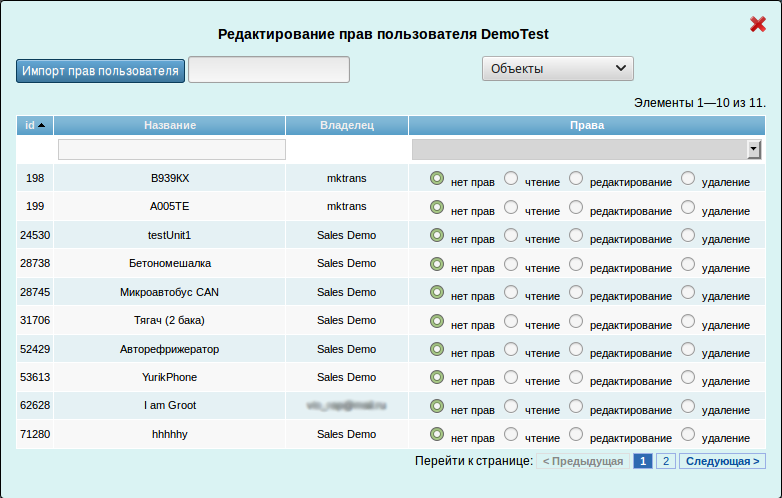Sort by 'Название' column header
This screenshot has width=782, height=498.
tap(169, 126)
